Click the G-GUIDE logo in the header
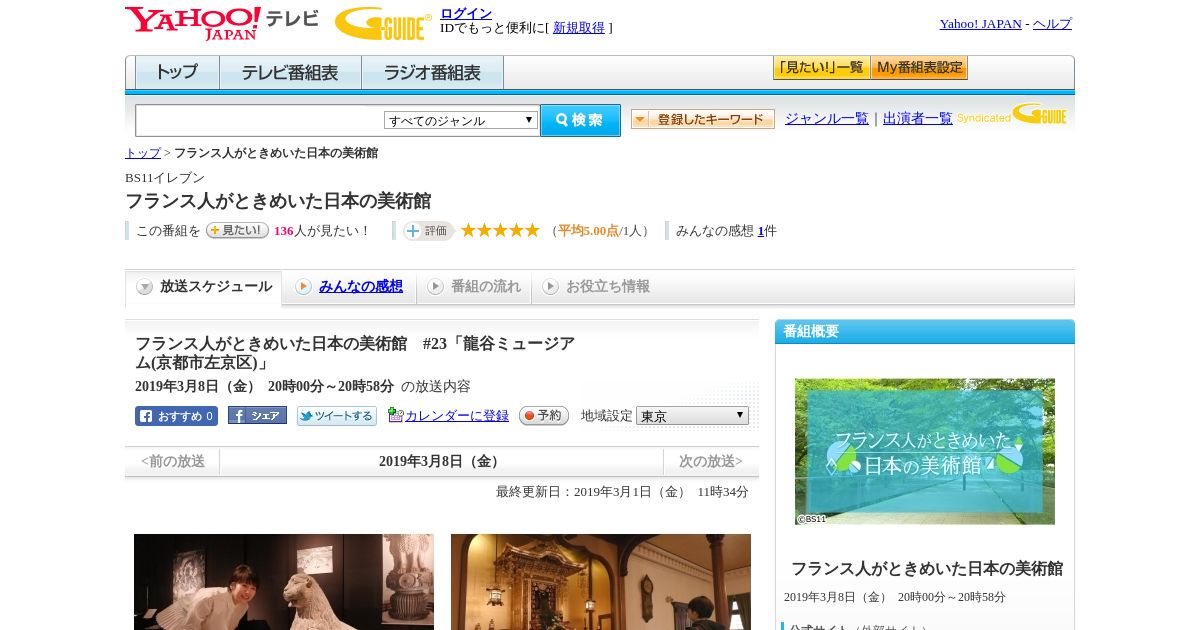 (383, 23)
